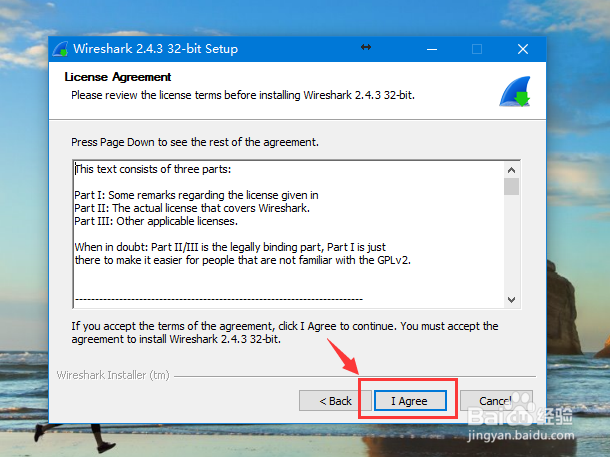Click the disabled maximize button in title bar
610x457 pixels.
coord(477,49)
